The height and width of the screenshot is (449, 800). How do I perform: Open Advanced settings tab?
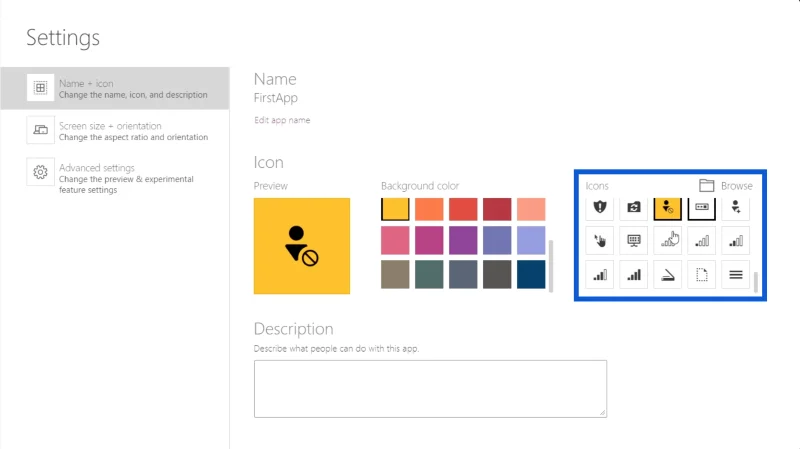point(115,178)
